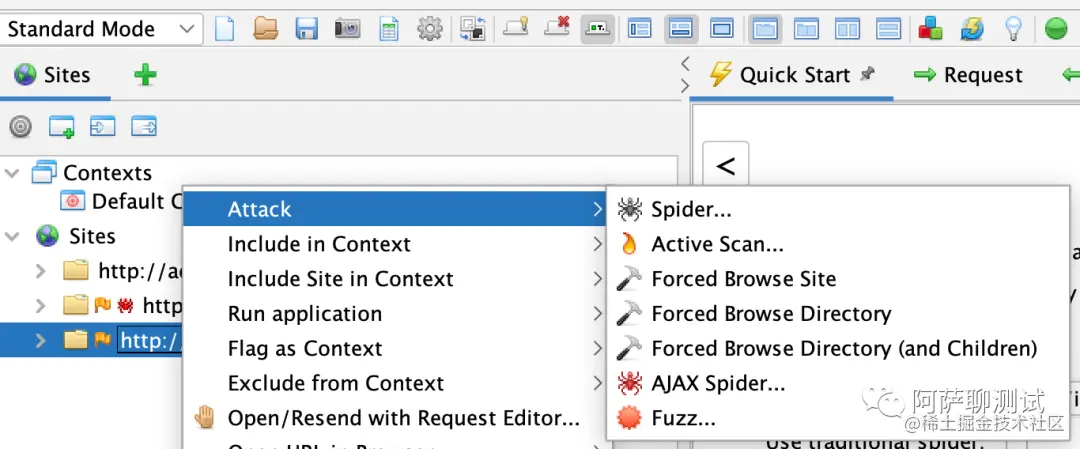Expand the first http://a site folder
This screenshot has width=1080, height=449.
click(x=41, y=271)
